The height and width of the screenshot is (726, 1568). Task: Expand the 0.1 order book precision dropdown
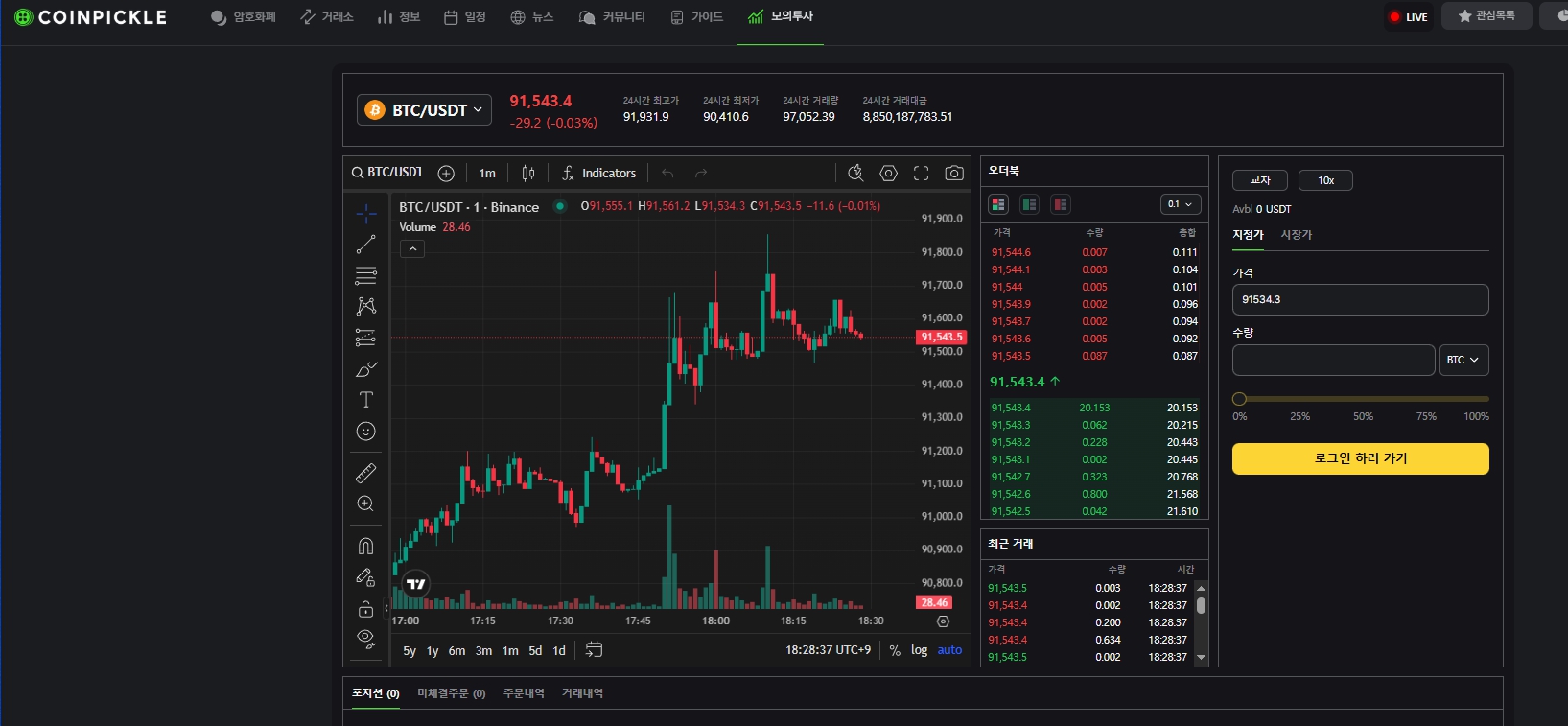(1180, 204)
